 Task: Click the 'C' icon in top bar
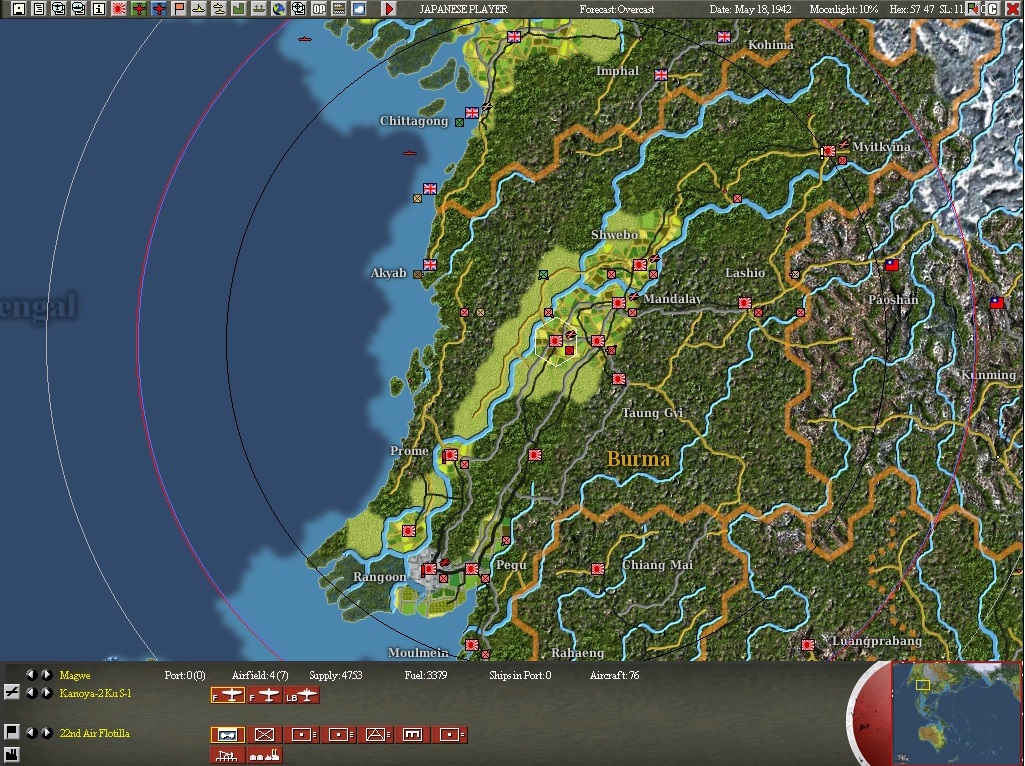[x=993, y=8]
